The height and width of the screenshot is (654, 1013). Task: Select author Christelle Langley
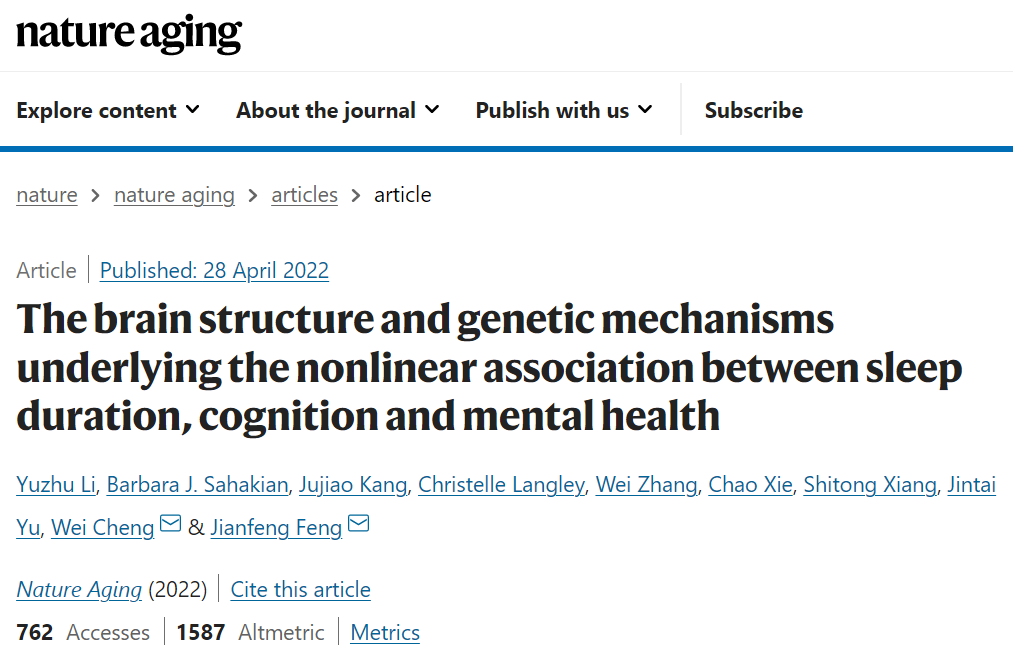501,485
